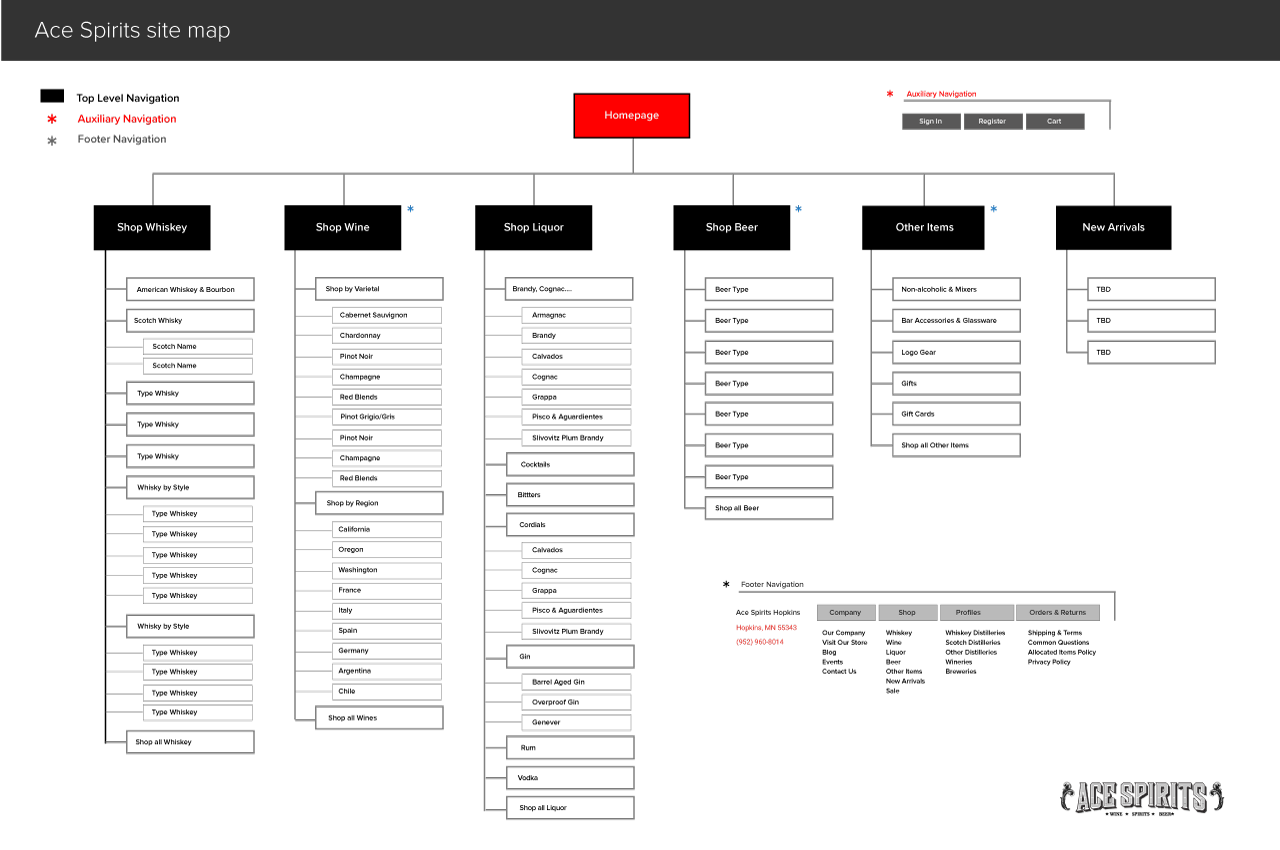Select the France region node
Viewport: 1280px width, 850px height.
387,591
